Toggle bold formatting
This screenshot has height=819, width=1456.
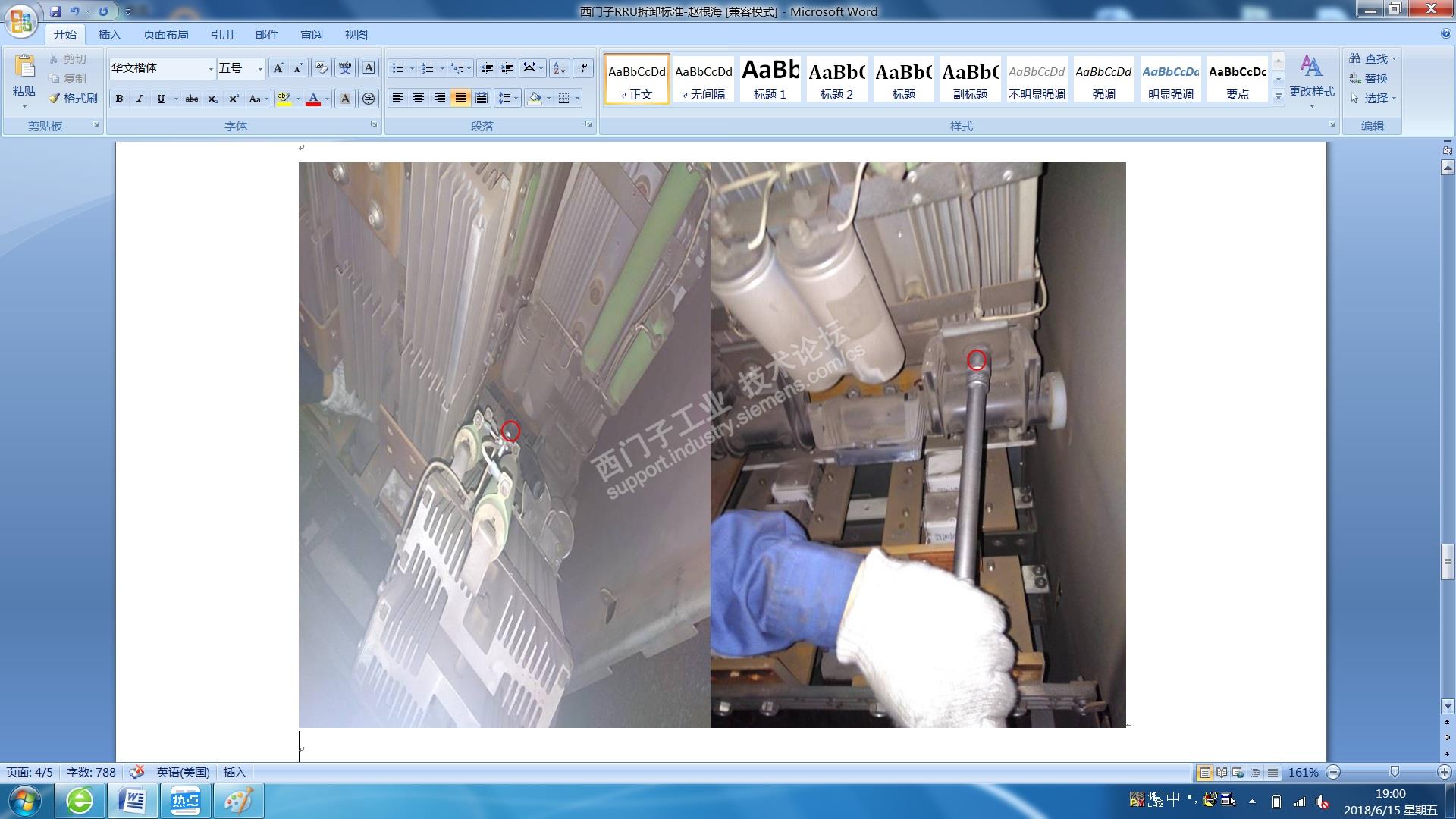pyautogui.click(x=119, y=99)
